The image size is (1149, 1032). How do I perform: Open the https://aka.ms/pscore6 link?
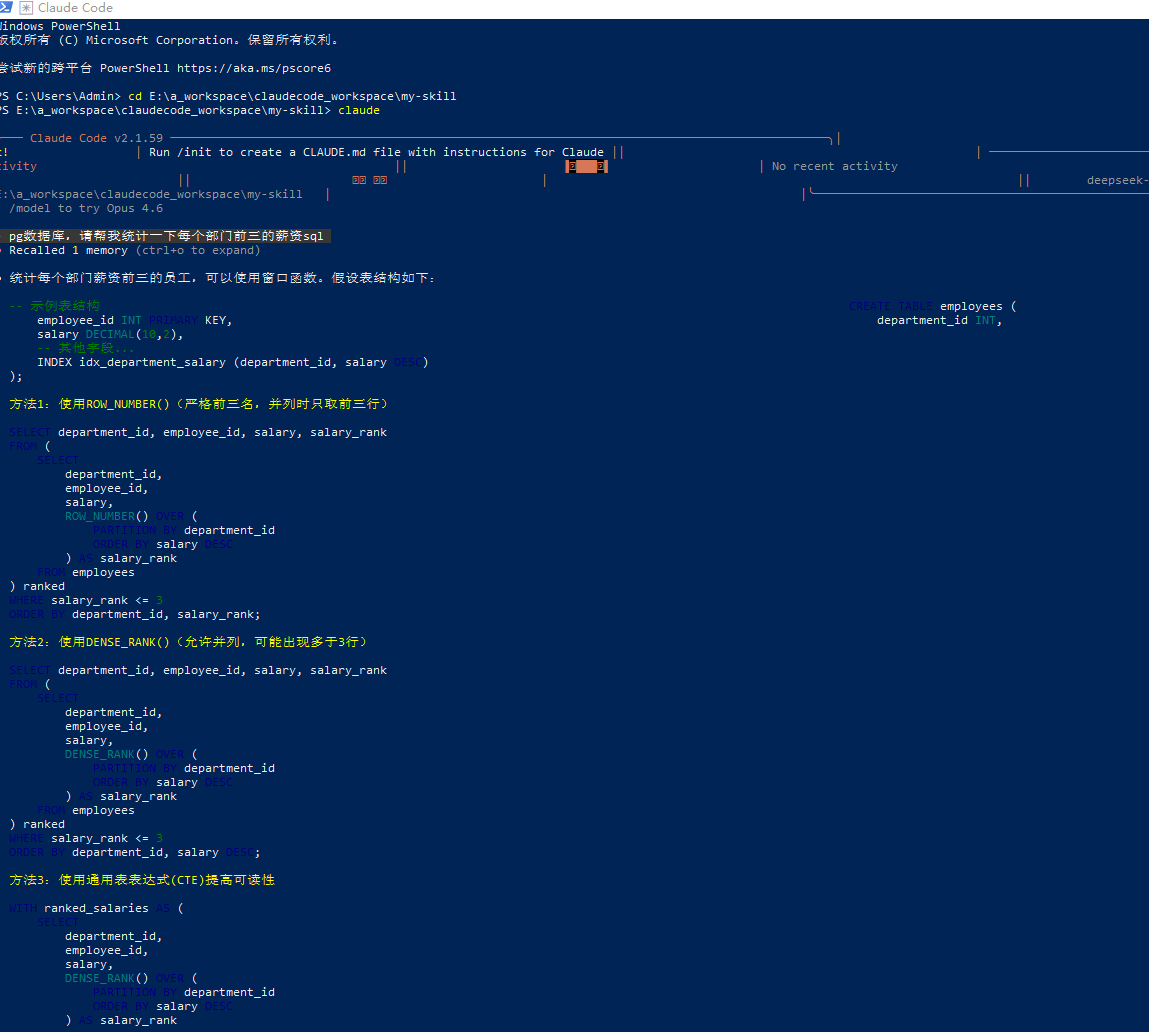tap(254, 68)
